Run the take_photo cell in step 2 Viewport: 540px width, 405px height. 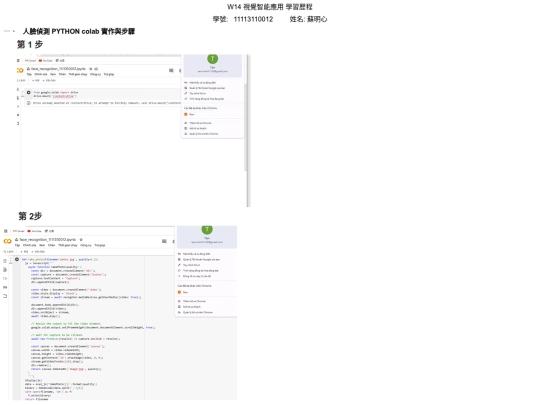pos(17,259)
